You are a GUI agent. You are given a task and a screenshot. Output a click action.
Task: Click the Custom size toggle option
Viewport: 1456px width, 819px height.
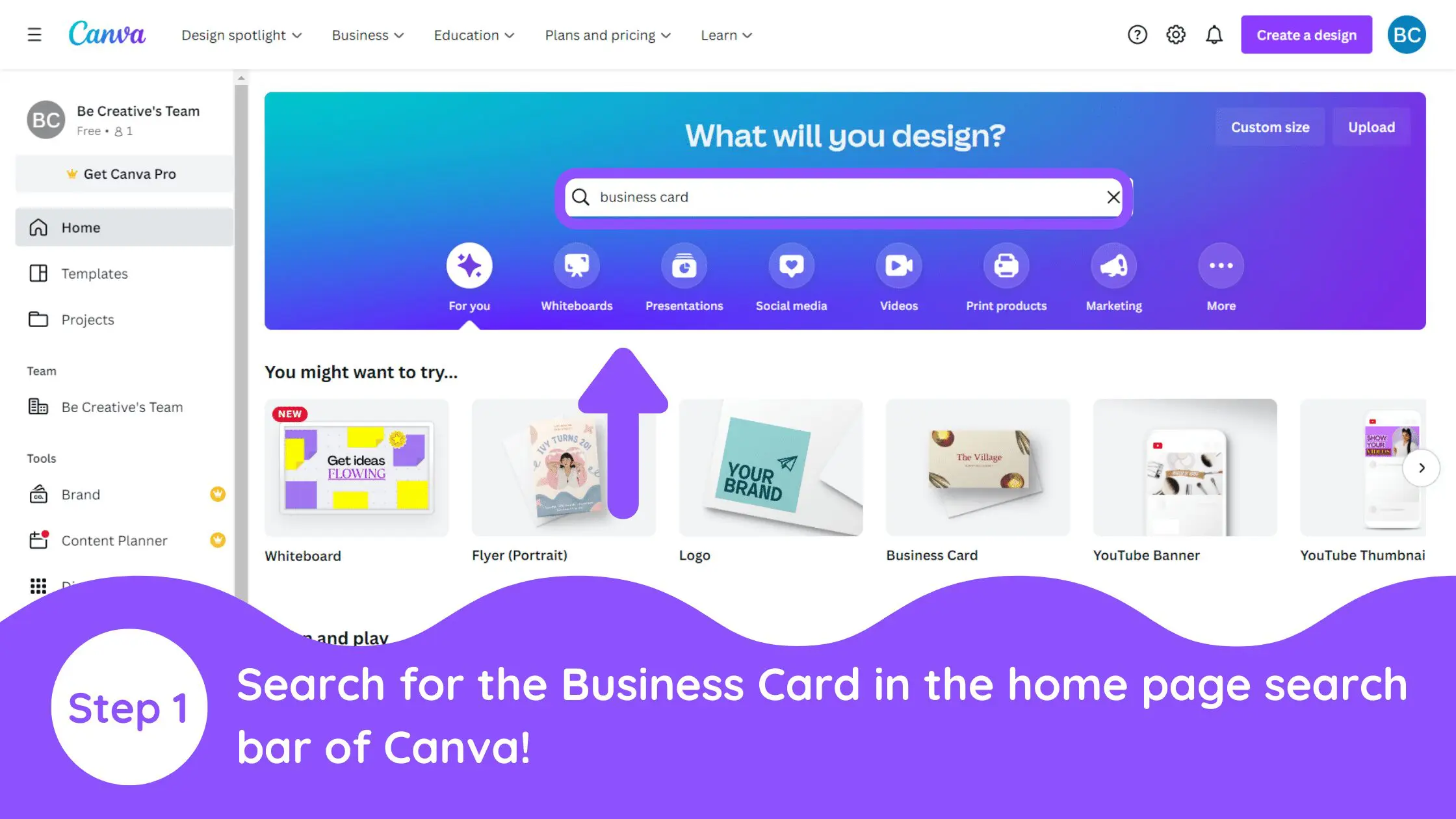[x=1270, y=126]
